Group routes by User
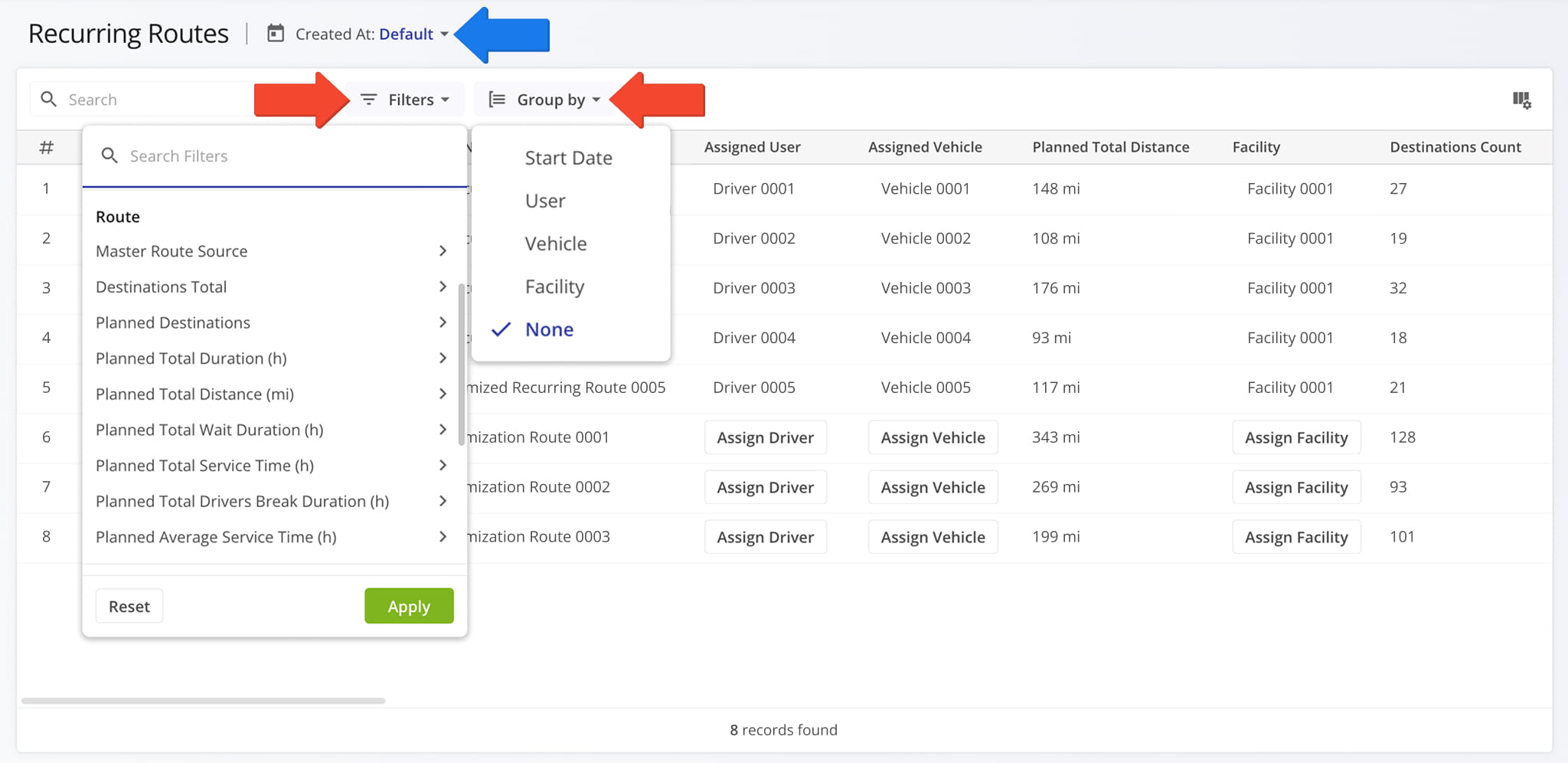The image size is (1568, 763). tap(544, 200)
